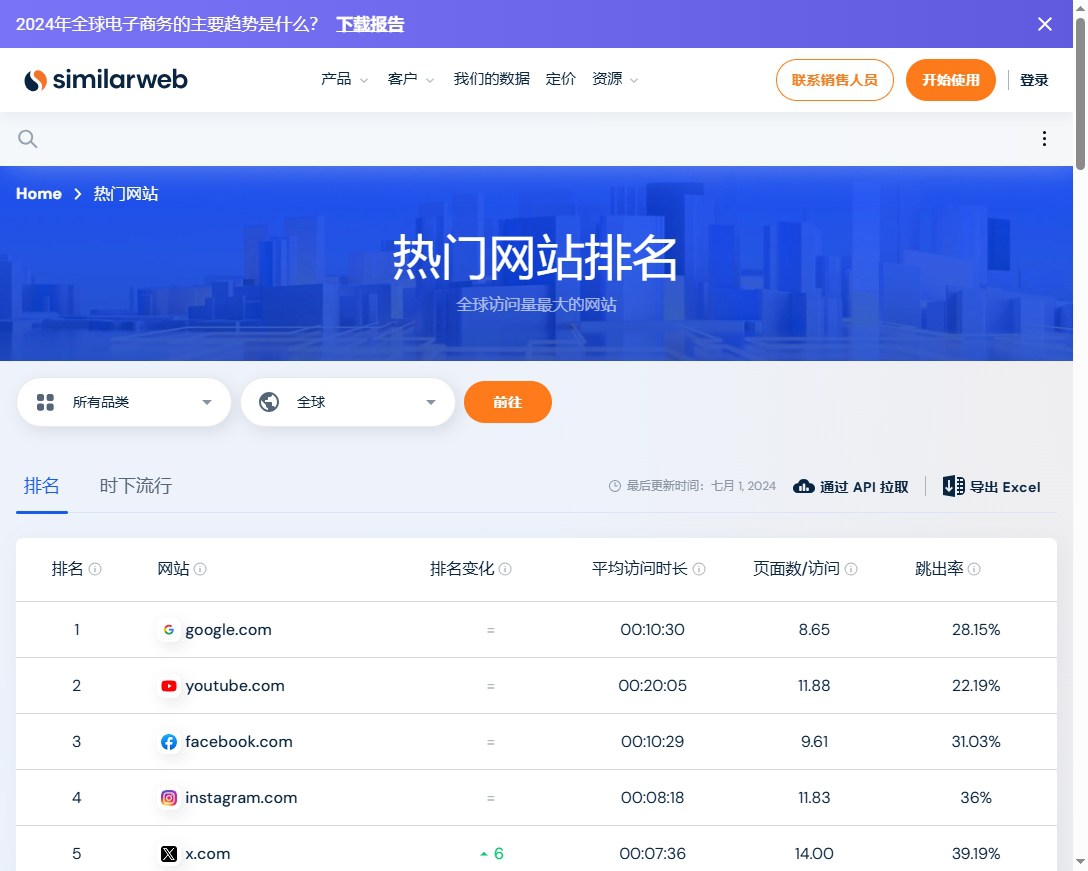Open the facebook.com site link
This screenshot has width=1088, height=871.
click(239, 742)
